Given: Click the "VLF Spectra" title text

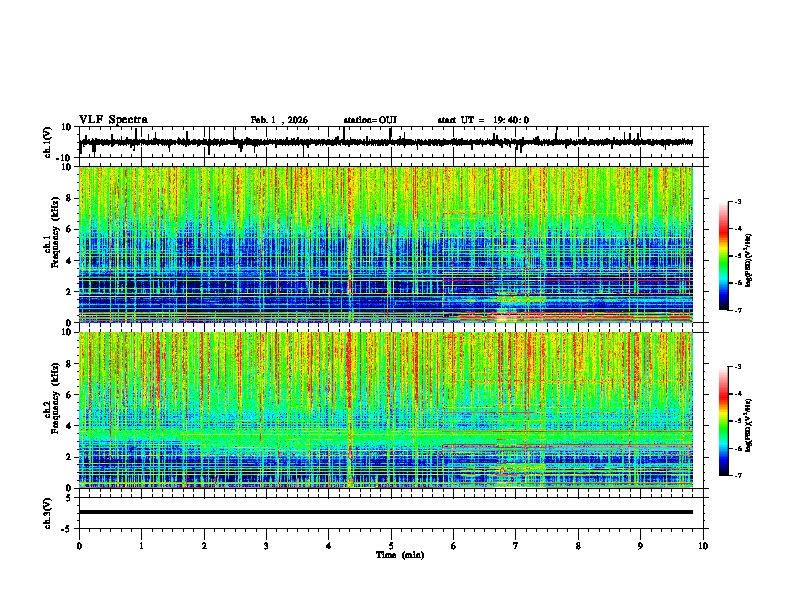Looking at the screenshot, I should pyautogui.click(x=113, y=120).
